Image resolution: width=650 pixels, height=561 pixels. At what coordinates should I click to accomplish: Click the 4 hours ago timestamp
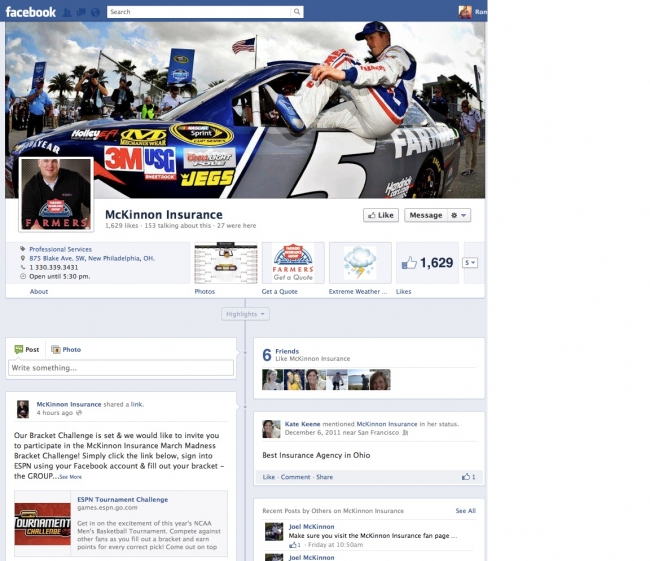(x=54, y=413)
